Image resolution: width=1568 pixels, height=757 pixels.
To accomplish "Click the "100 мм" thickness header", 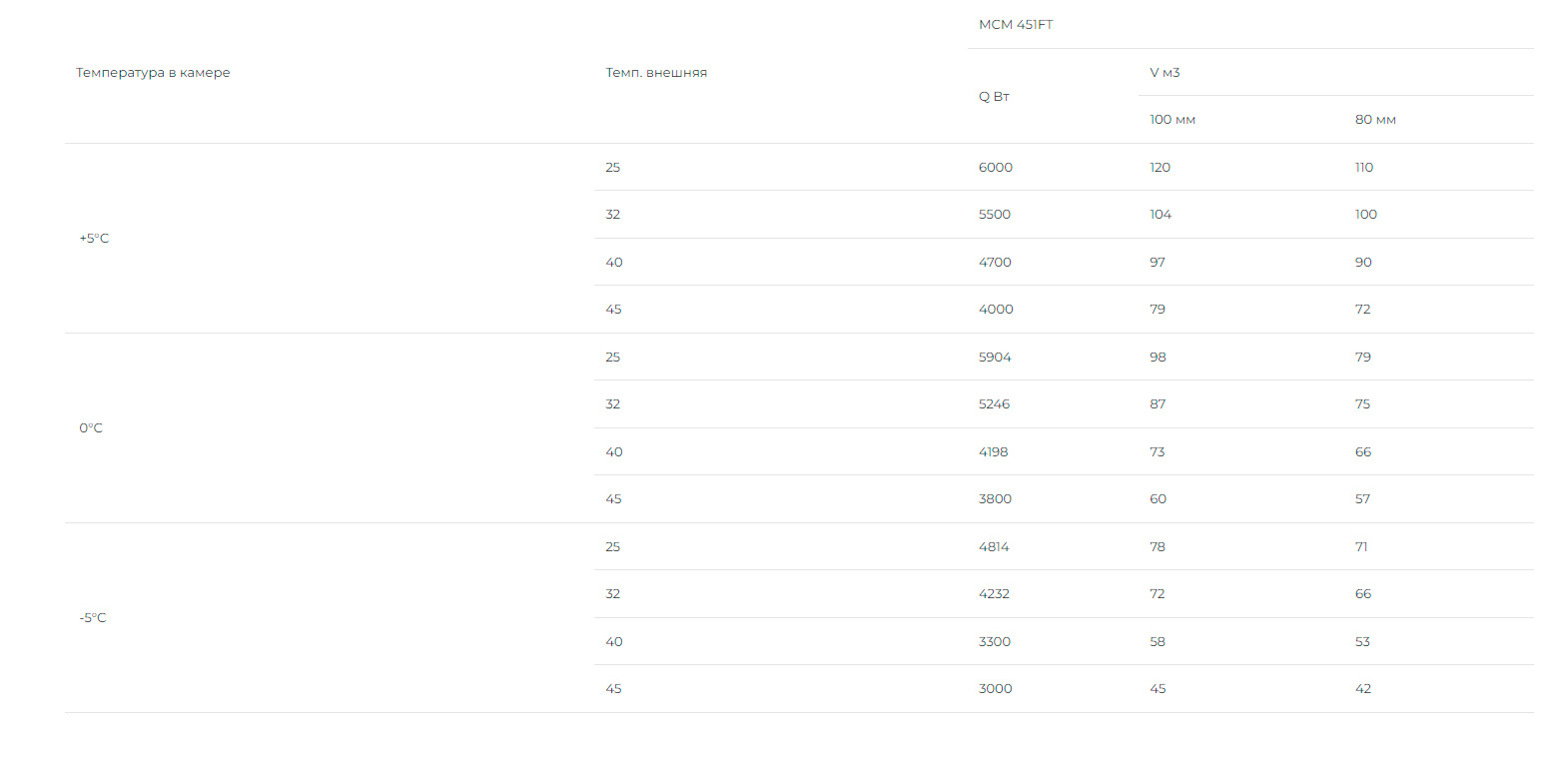I will [x=1173, y=120].
